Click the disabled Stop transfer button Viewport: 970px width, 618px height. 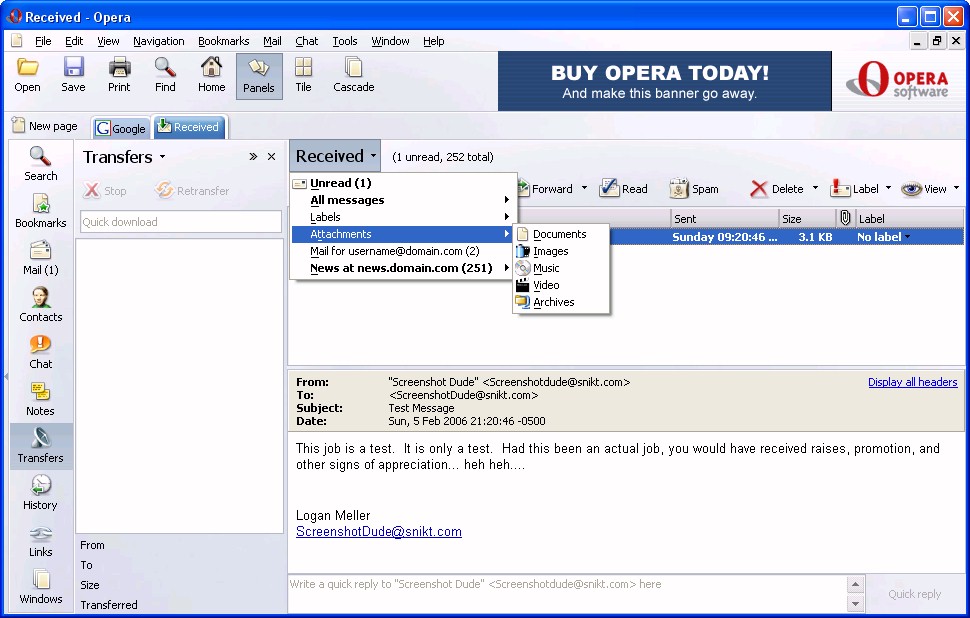[x=105, y=191]
